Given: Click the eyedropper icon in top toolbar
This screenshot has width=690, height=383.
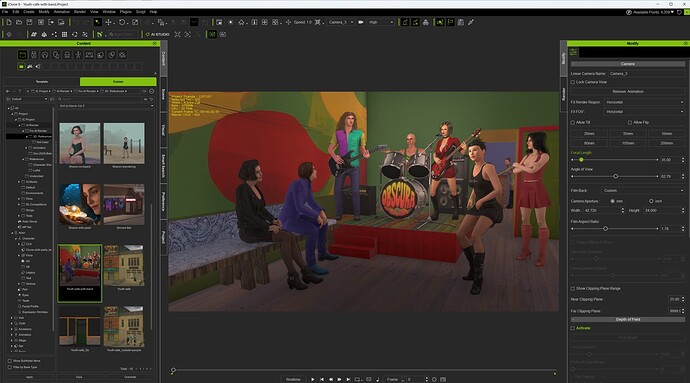Looking at the screenshot, I should tap(471, 22).
